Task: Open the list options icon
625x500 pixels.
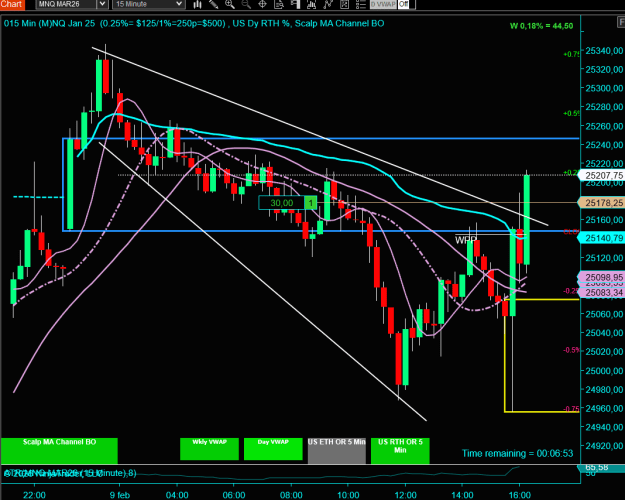Action: click(360, 4)
